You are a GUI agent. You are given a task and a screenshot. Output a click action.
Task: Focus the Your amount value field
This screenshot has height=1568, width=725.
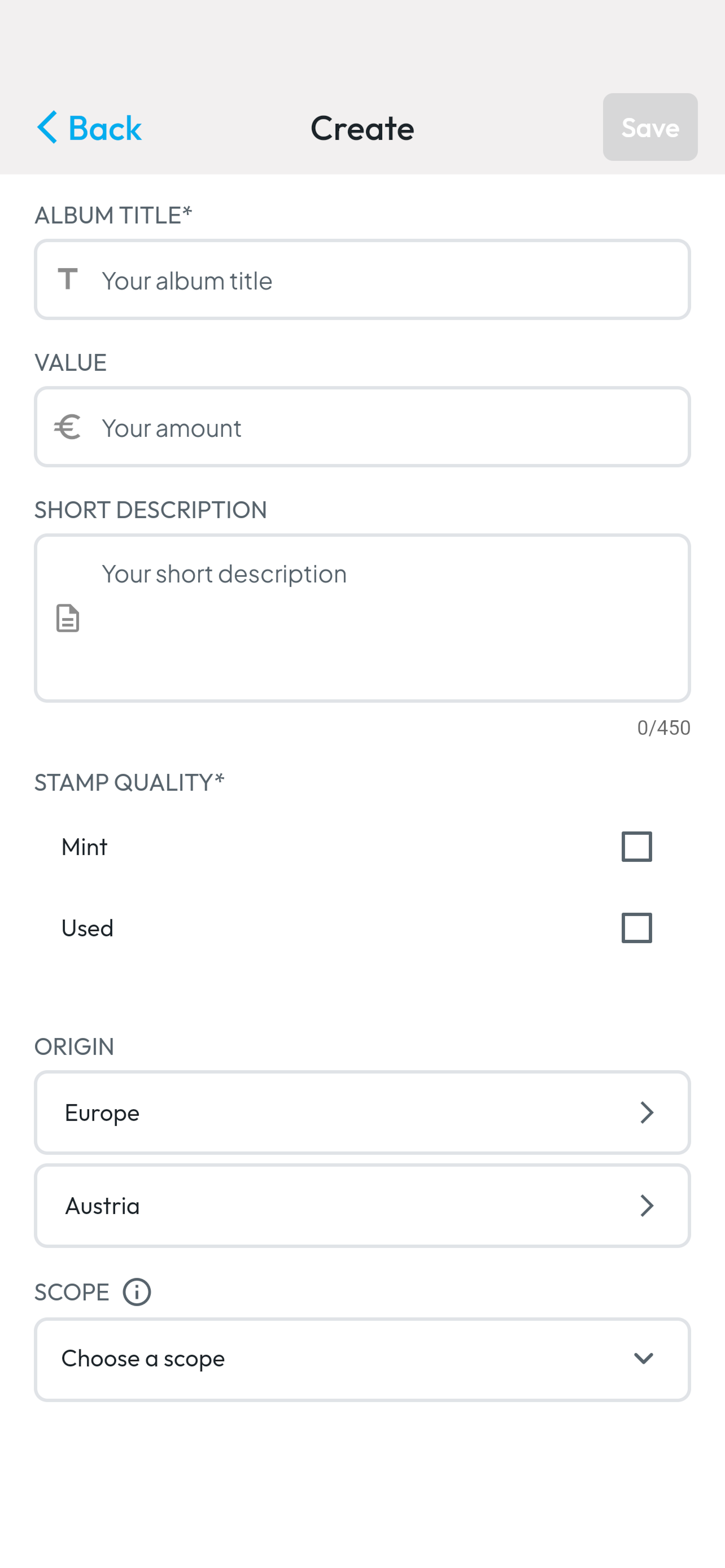[362, 427]
